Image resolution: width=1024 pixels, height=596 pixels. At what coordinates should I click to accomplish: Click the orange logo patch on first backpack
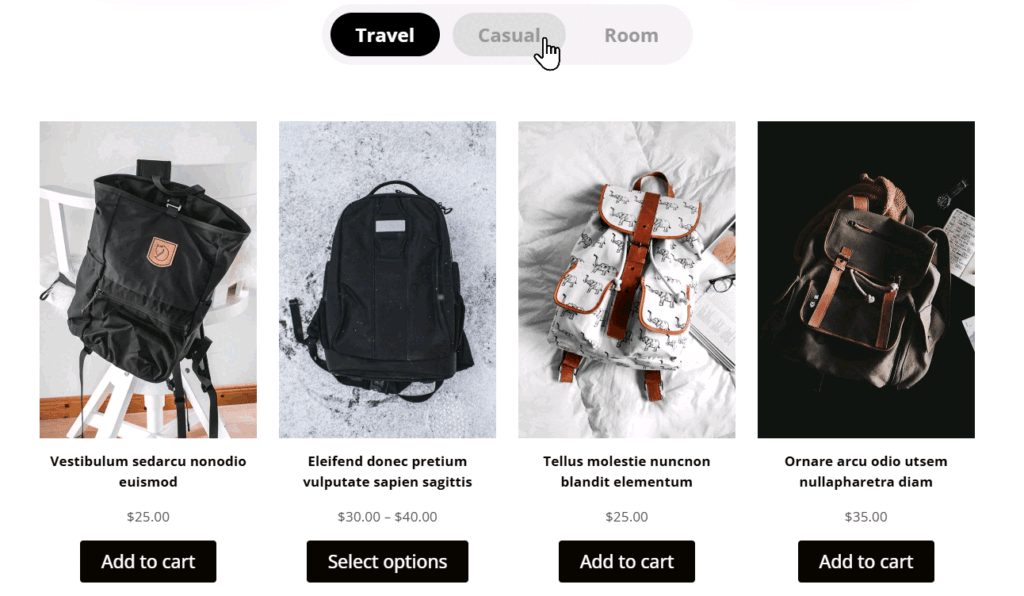click(x=162, y=251)
